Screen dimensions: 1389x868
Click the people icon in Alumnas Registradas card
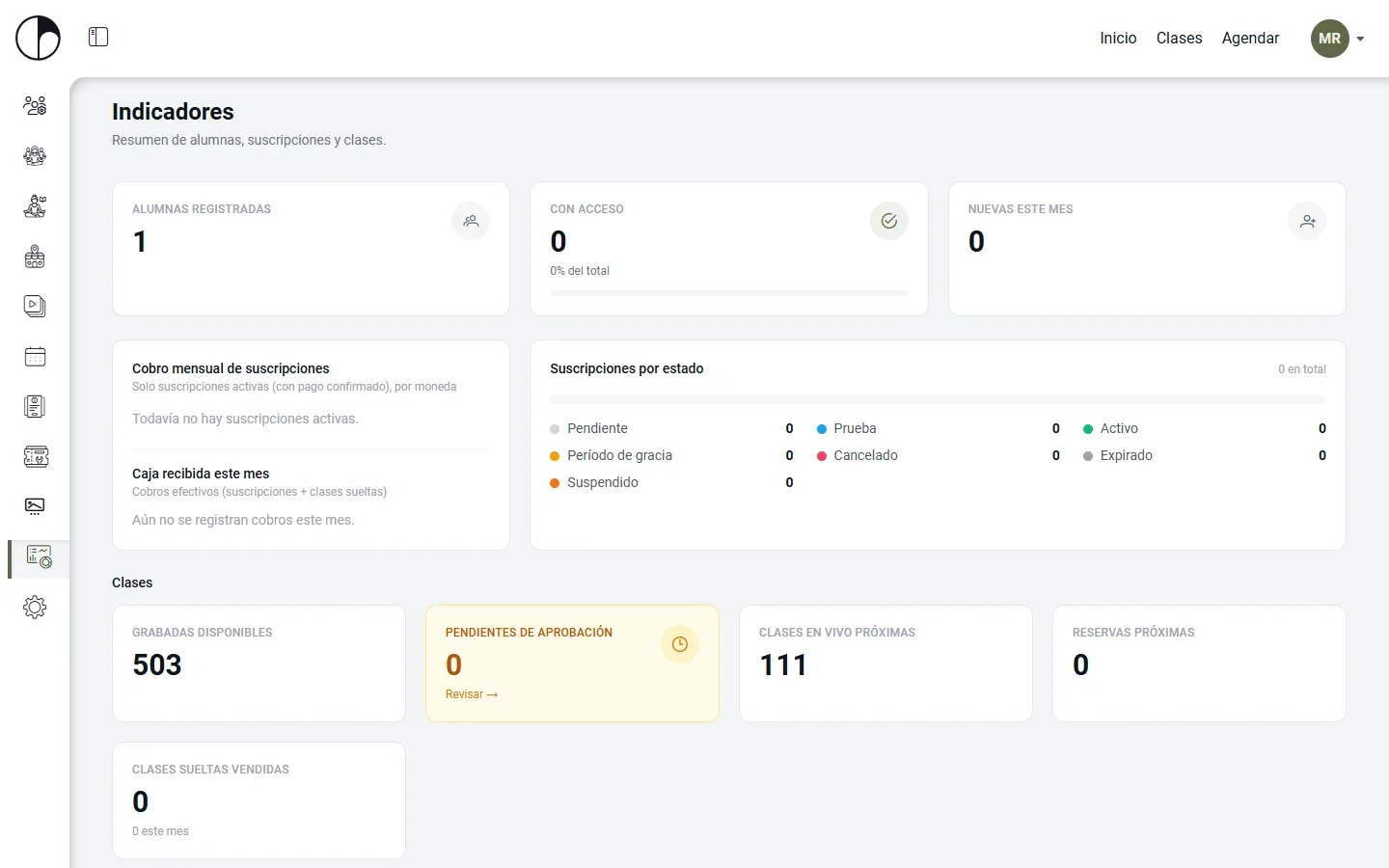[471, 221]
